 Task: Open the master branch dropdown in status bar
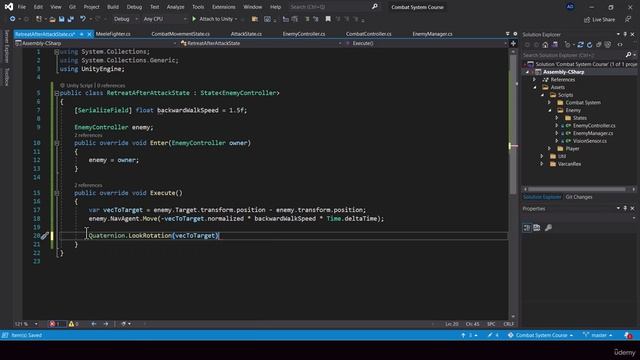tap(598, 335)
